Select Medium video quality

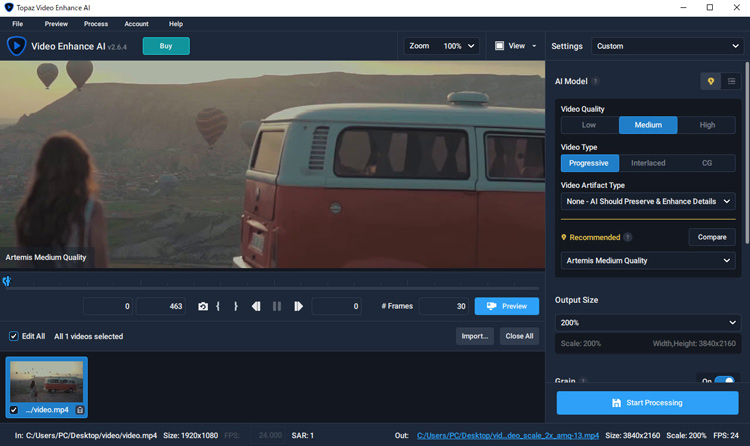(648, 125)
